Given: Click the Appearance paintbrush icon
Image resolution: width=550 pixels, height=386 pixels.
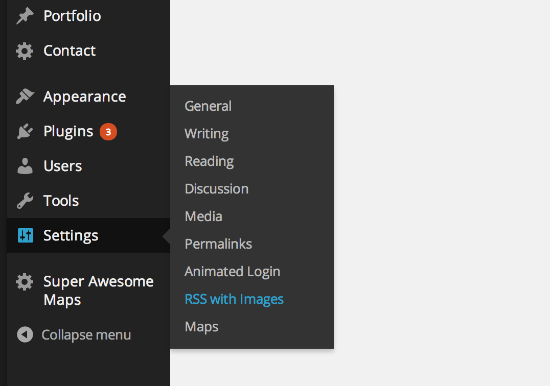Looking at the screenshot, I should (25, 96).
